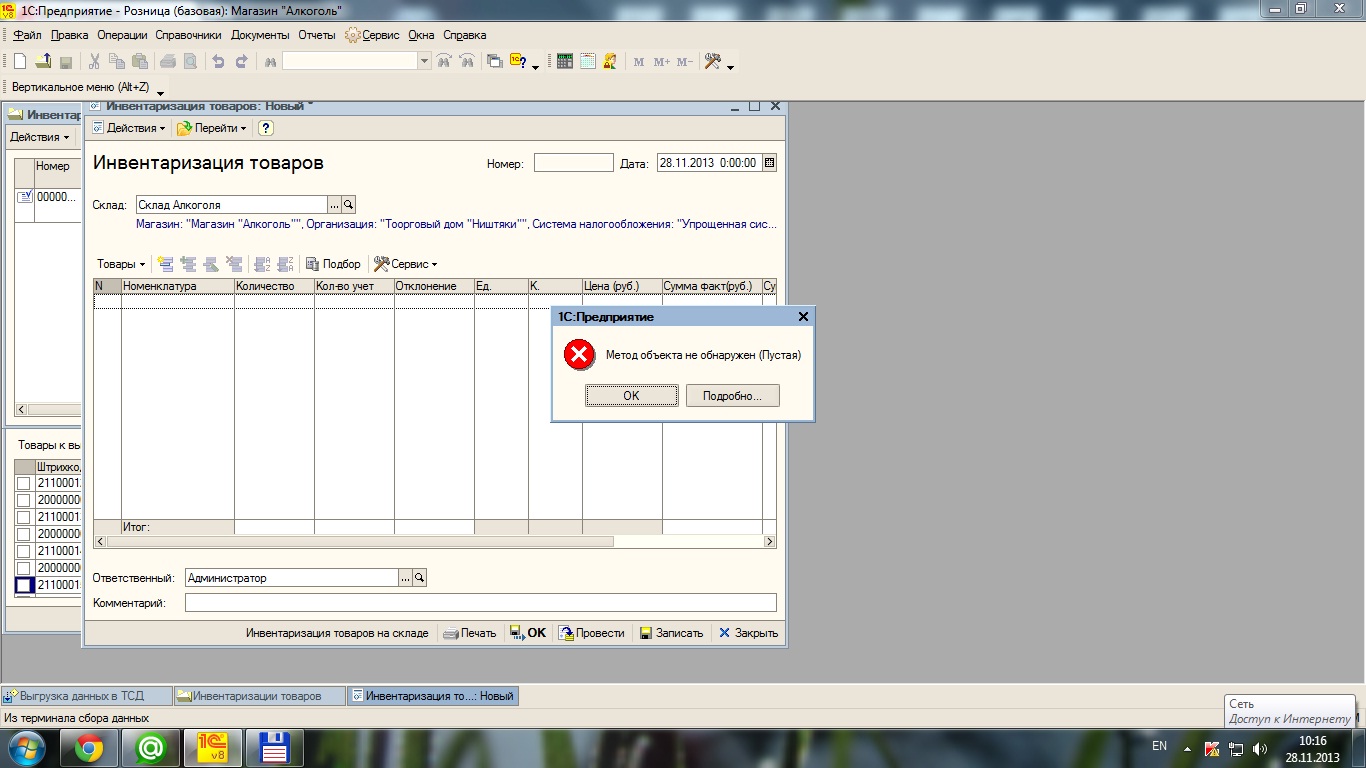1366x768 pixels.
Task: Open the Calculator icon
Action: 565,62
